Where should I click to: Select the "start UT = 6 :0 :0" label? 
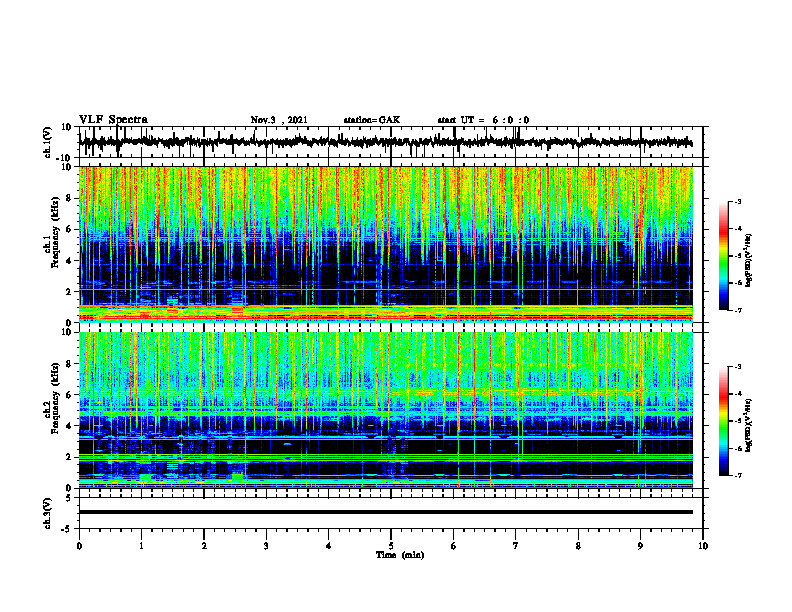[483, 120]
